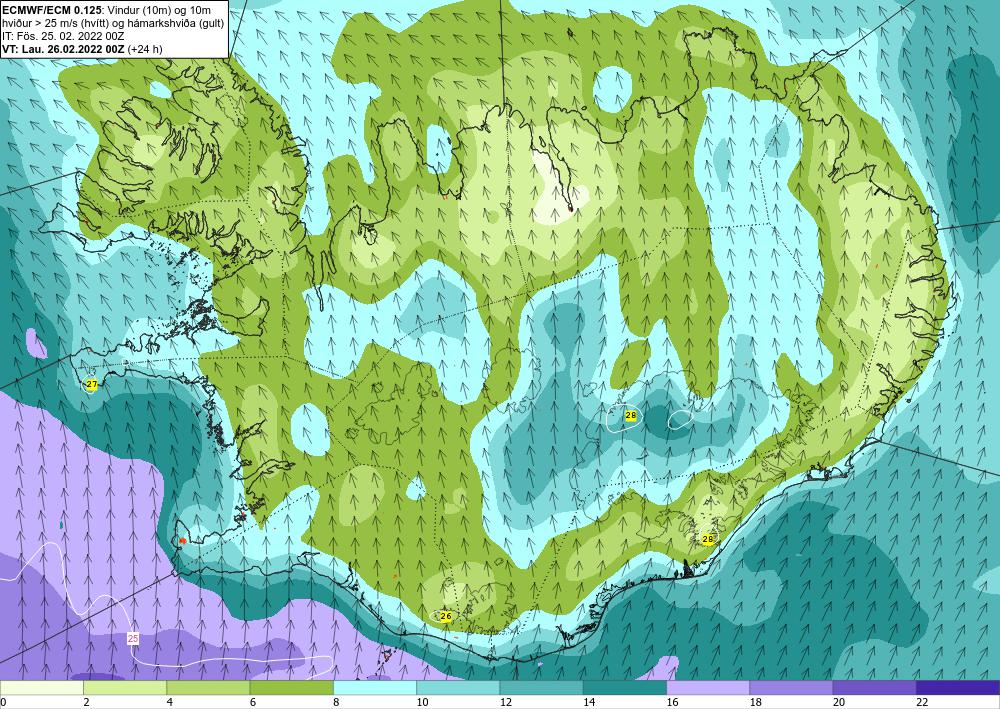Click the "(+24 h)" forecast offset text
Viewport: 1000px width, 709px height.
click(x=145, y=49)
